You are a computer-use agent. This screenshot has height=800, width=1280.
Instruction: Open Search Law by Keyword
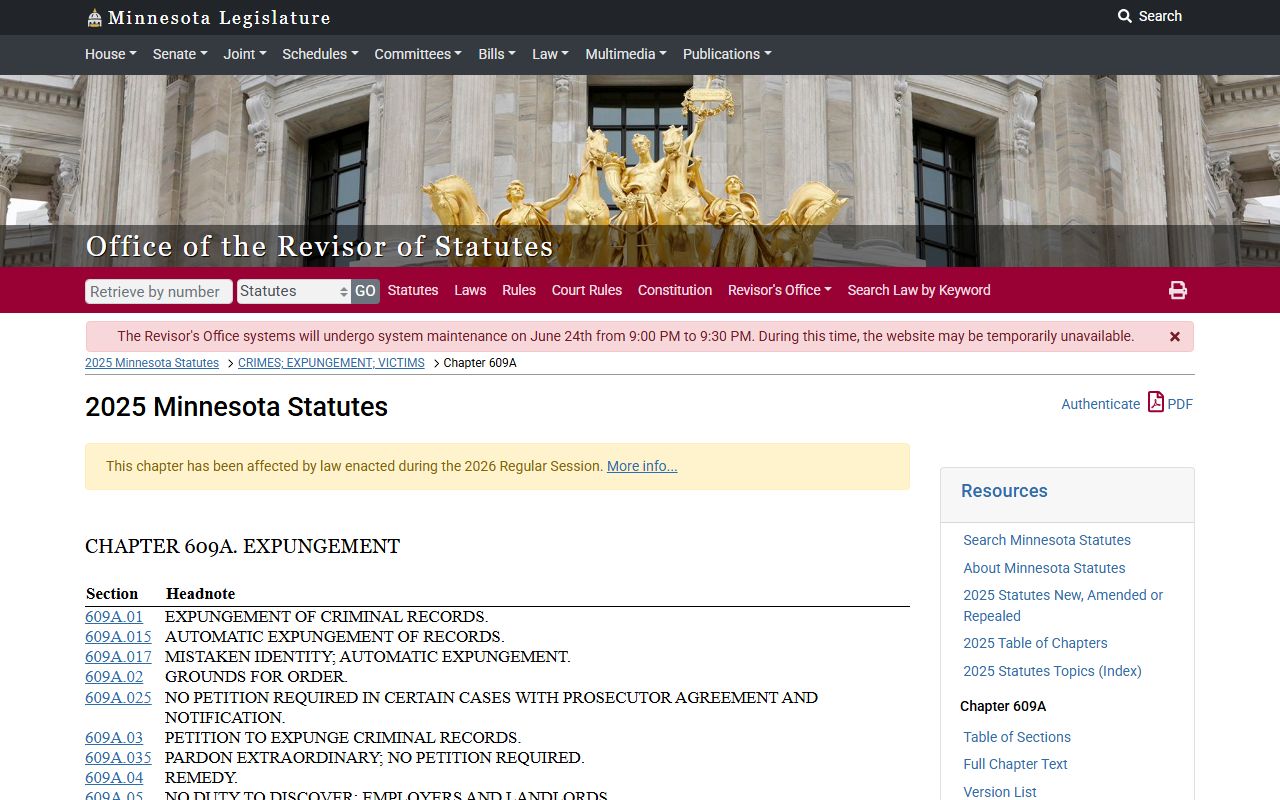919,290
